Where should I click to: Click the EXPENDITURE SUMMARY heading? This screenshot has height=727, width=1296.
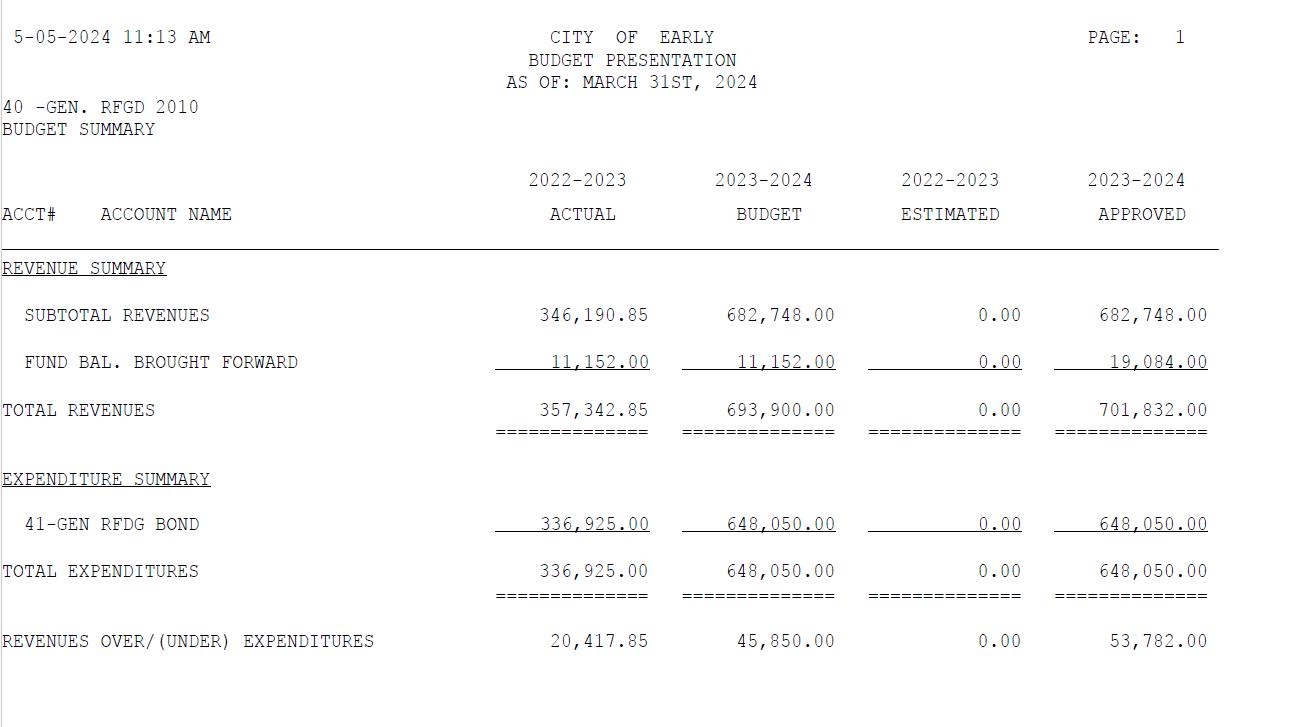106,479
